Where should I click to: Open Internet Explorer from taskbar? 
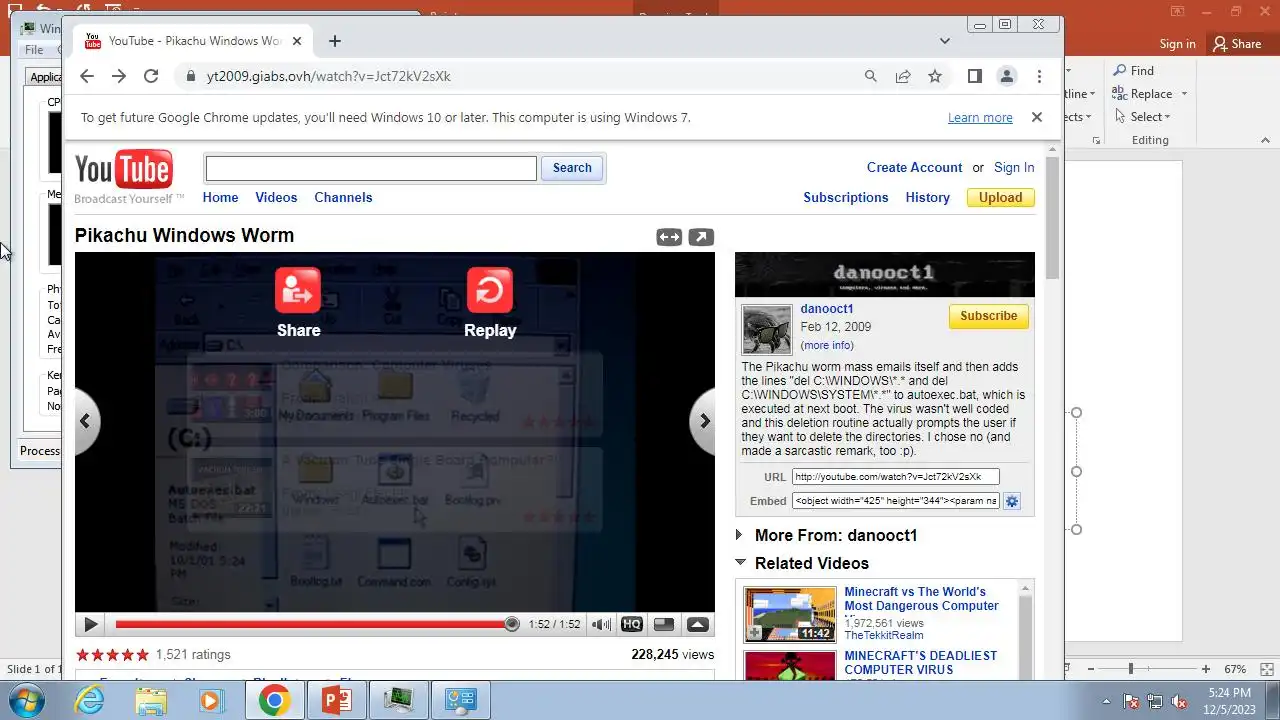(90, 700)
